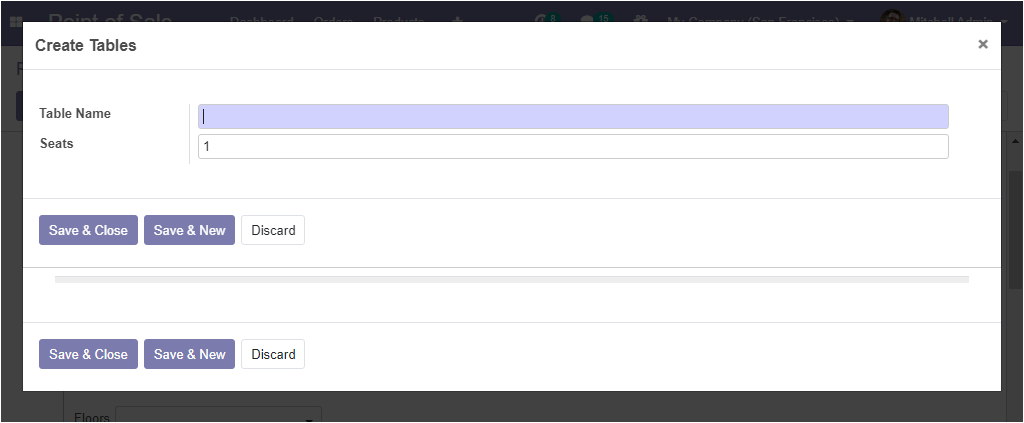Focus the Table Name text field
The height and width of the screenshot is (423, 1024).
(573, 116)
